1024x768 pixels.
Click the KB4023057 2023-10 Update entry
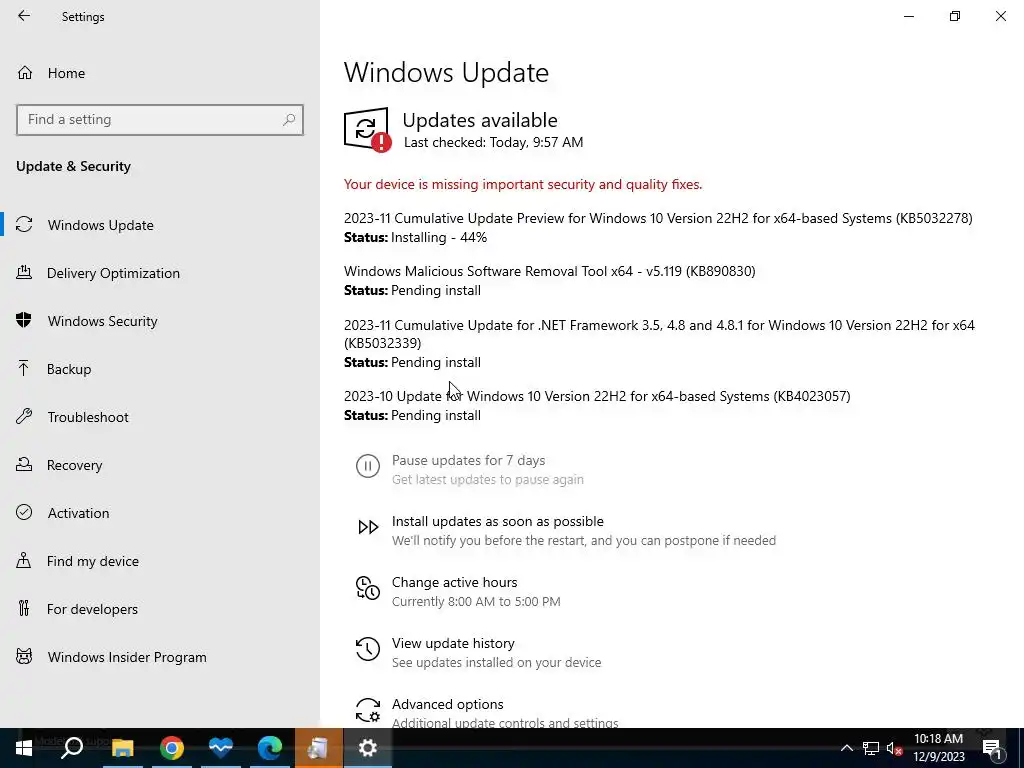(597, 396)
